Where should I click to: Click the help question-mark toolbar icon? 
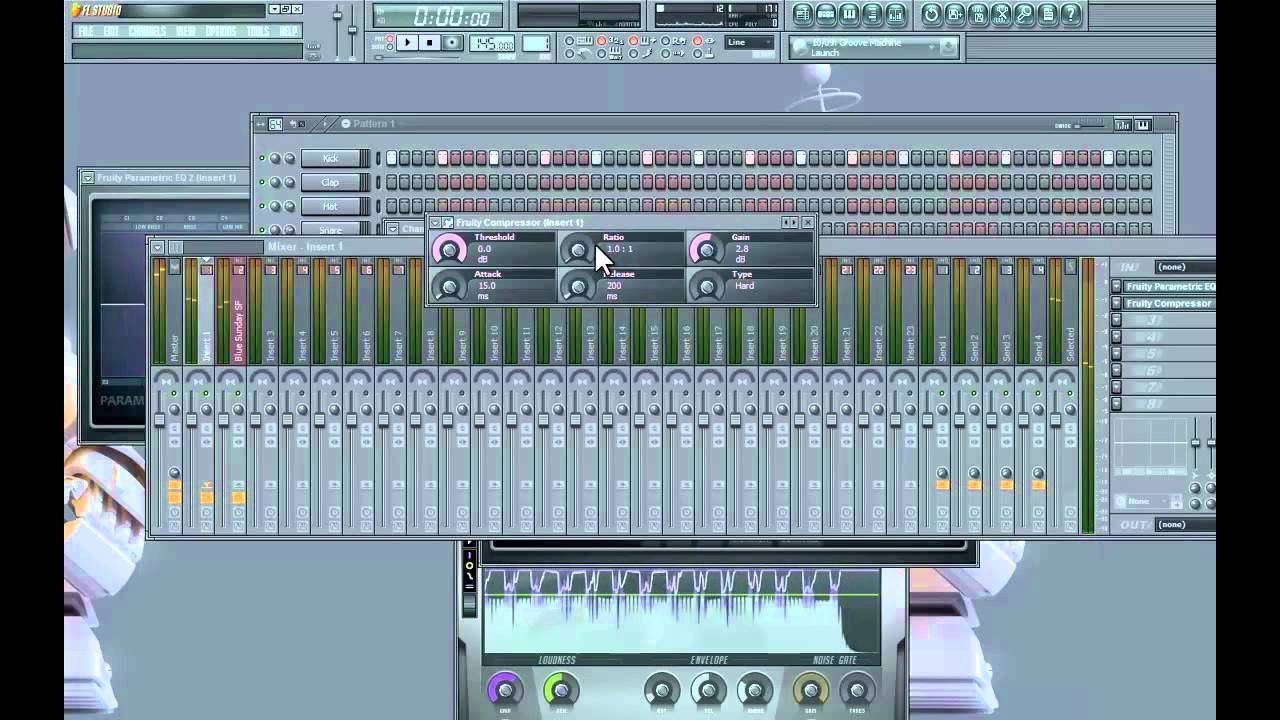pos(1071,14)
